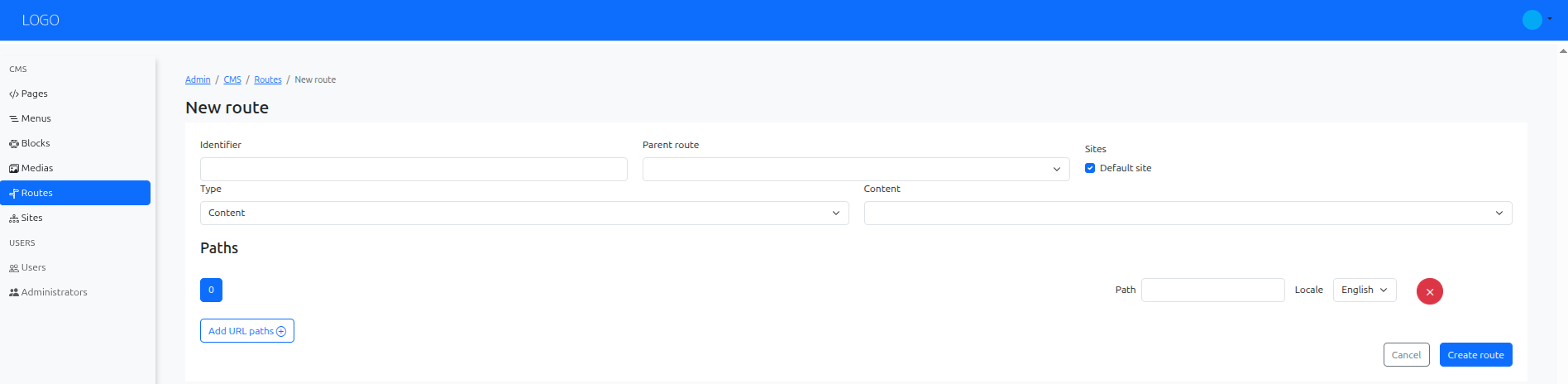Click the Blocks icon
This screenshot has width=1568, height=384.
14,144
